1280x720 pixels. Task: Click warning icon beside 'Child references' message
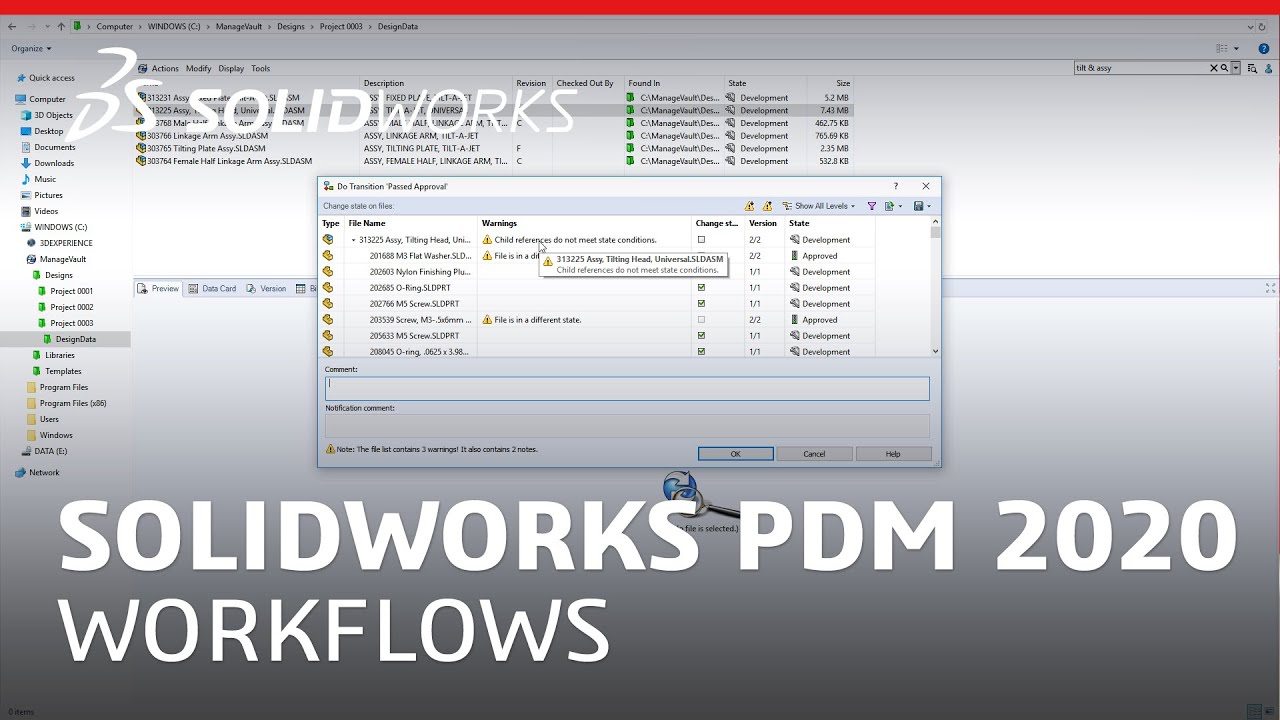(x=487, y=240)
